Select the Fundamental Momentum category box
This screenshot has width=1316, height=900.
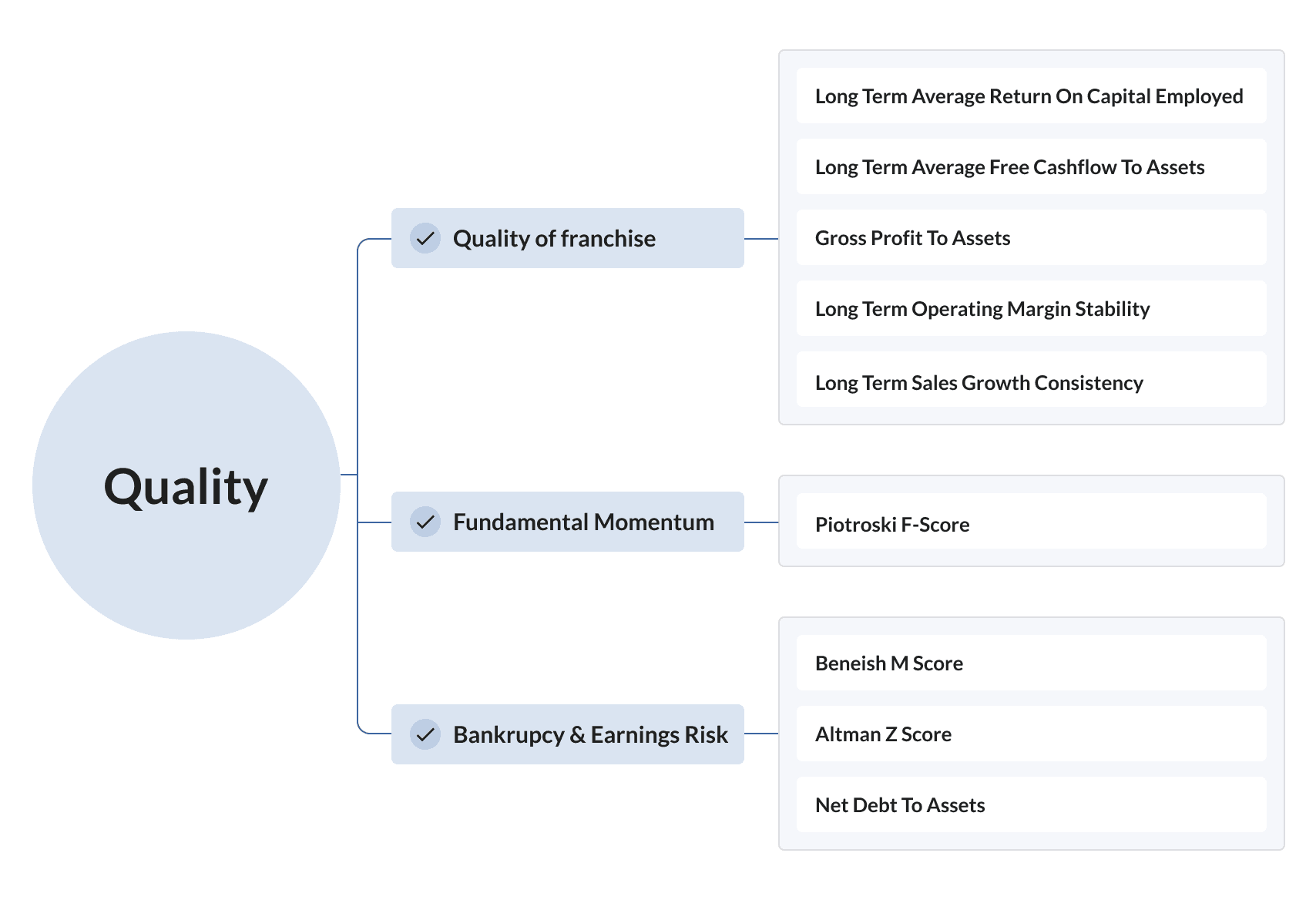tap(568, 522)
